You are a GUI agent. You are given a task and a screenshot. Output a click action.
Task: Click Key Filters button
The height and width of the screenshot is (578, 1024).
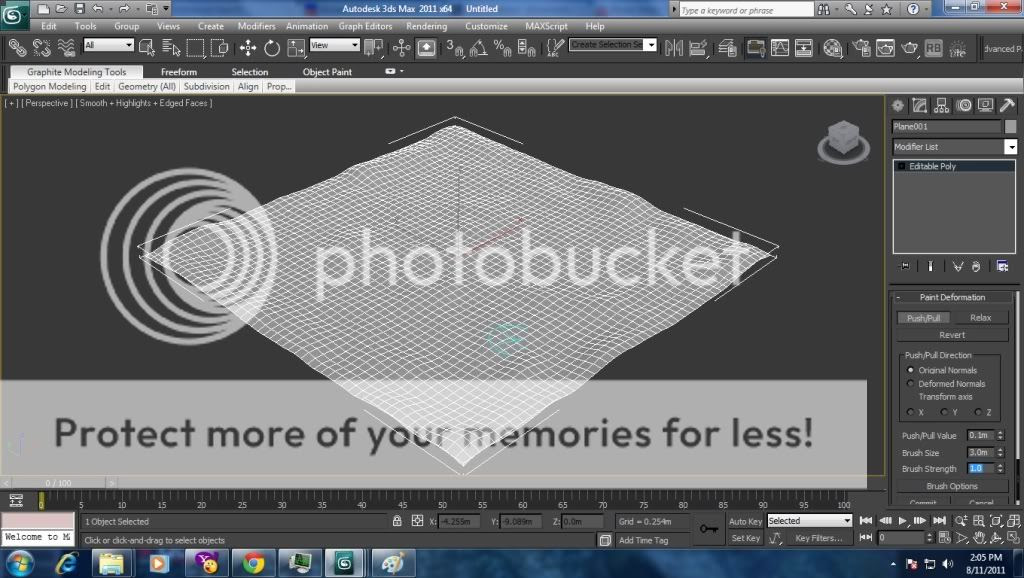pos(818,538)
